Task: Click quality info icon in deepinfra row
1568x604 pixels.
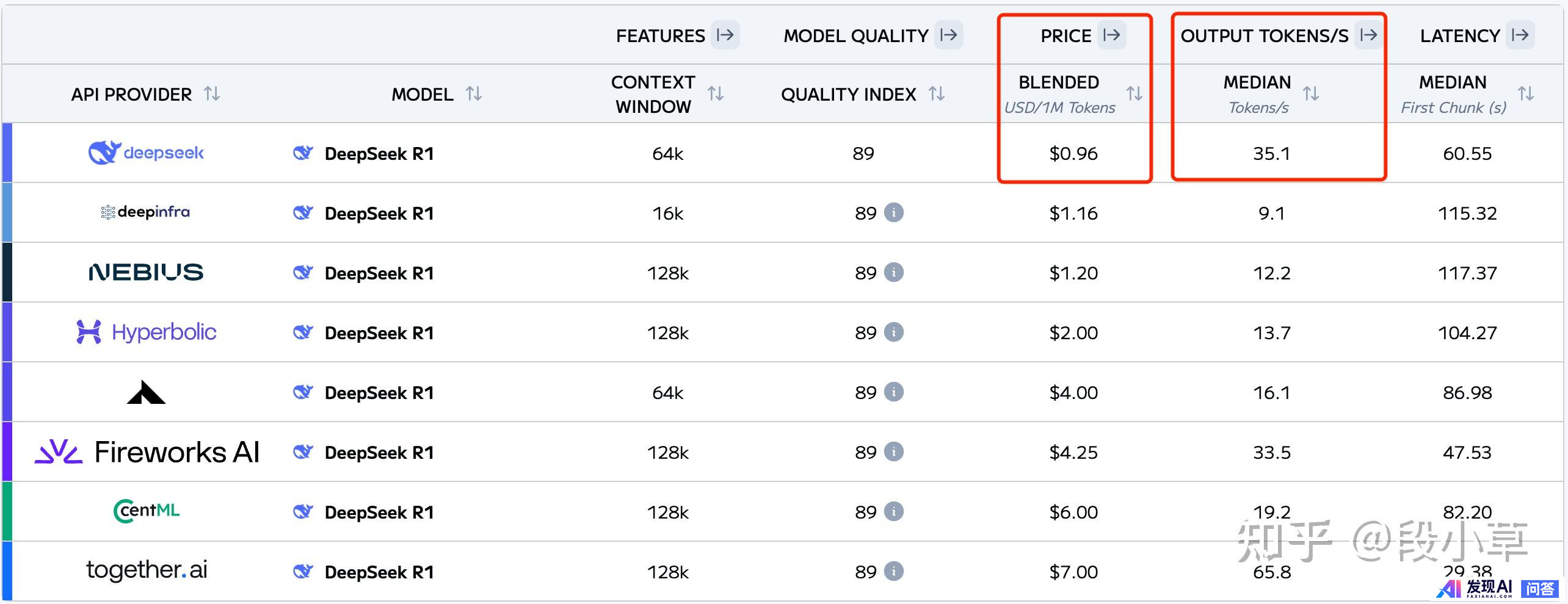Action: 894,212
